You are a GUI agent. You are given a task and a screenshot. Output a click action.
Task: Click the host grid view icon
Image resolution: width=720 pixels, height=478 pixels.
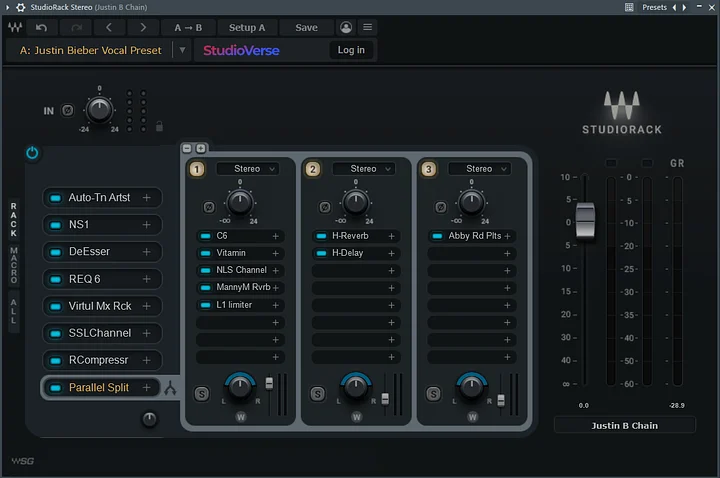(x=629, y=7)
